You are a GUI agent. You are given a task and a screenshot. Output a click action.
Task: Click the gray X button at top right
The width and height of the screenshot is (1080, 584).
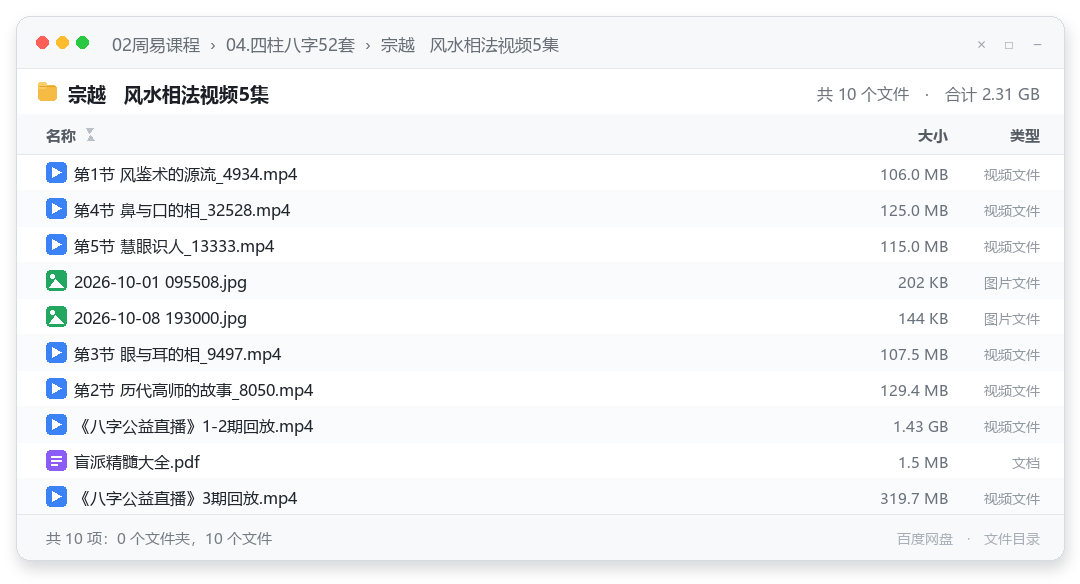coord(982,45)
